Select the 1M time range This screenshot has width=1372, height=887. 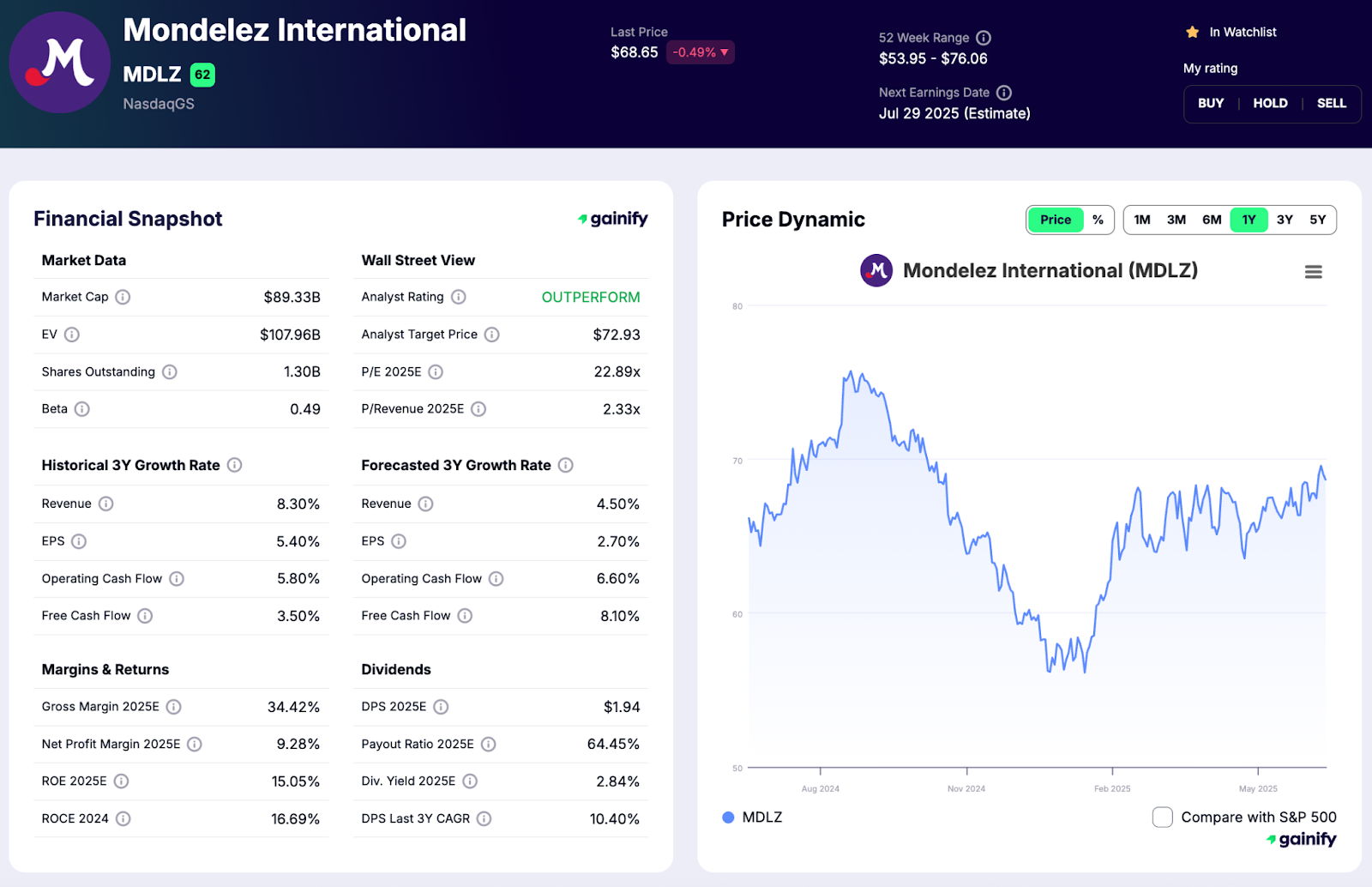pos(1142,220)
